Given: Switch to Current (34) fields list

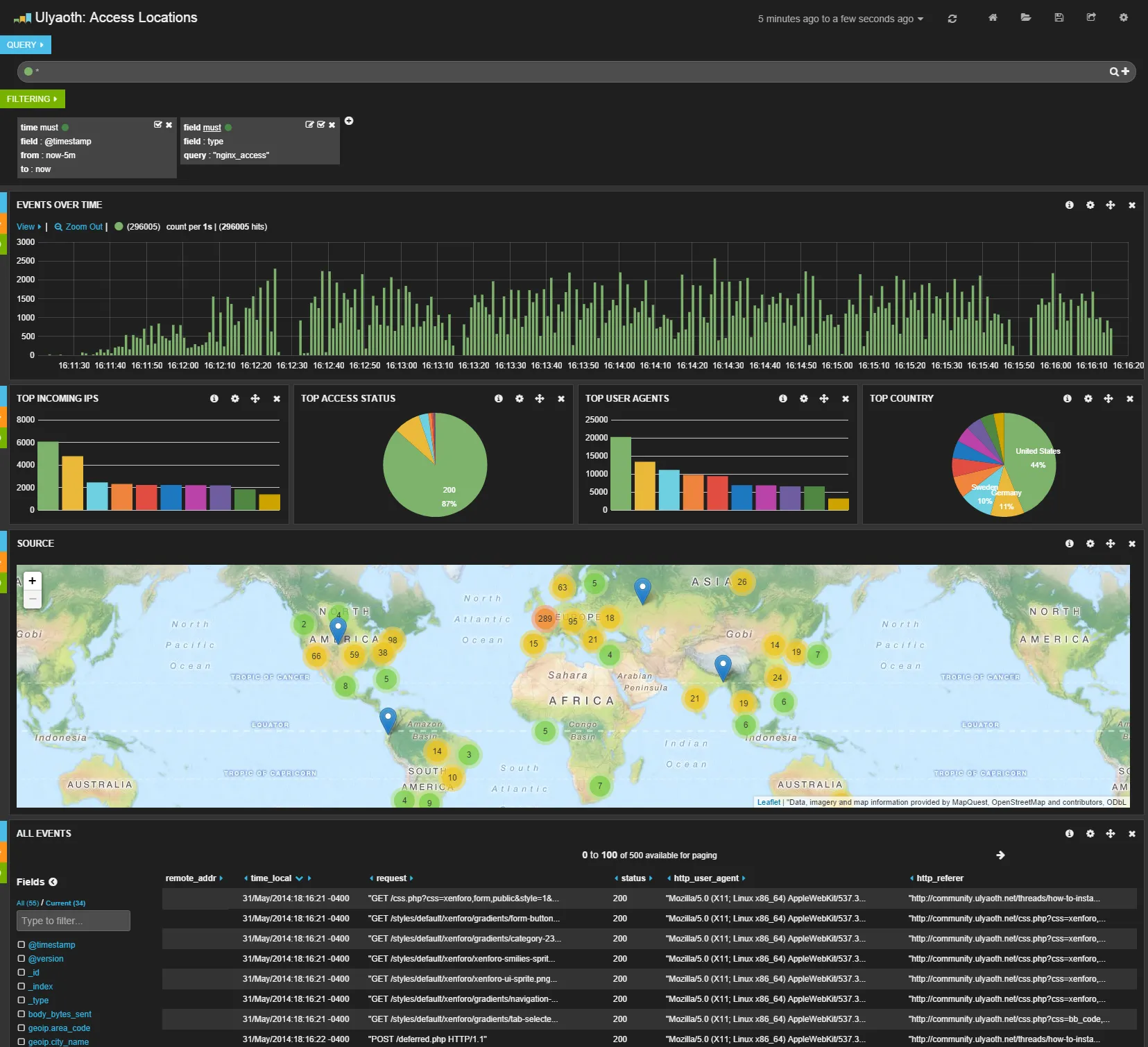Looking at the screenshot, I should [65, 903].
